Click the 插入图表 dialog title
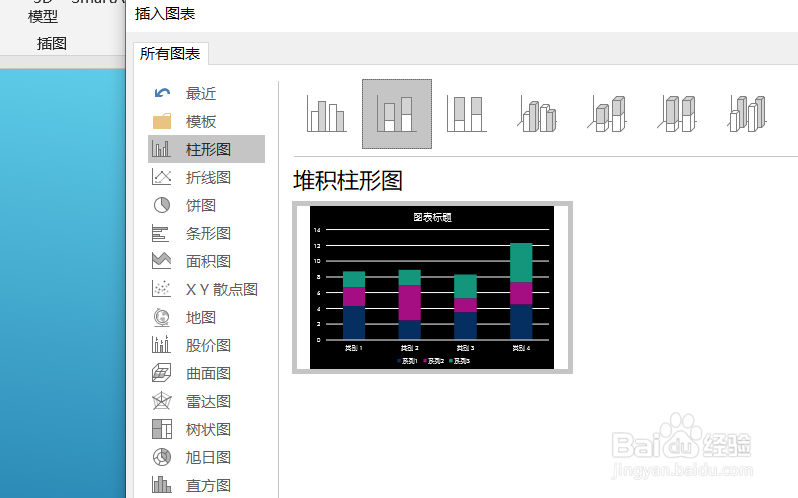 point(165,14)
